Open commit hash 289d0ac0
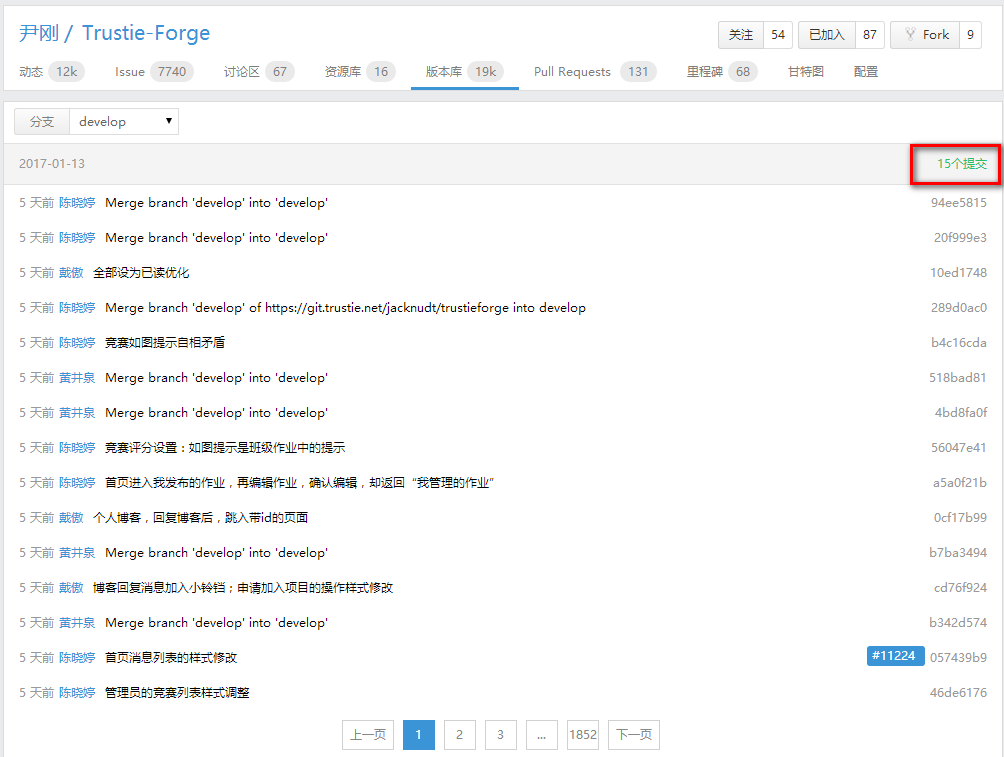The width and height of the screenshot is (1004, 757). (x=959, y=308)
